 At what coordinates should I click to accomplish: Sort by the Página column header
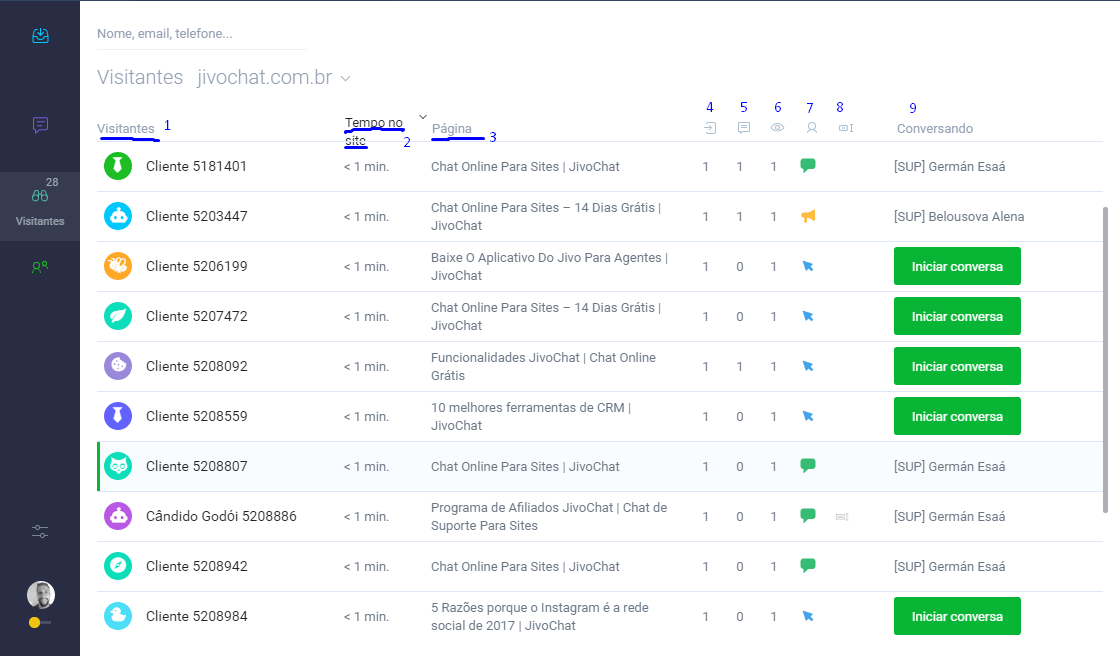pyautogui.click(x=451, y=129)
